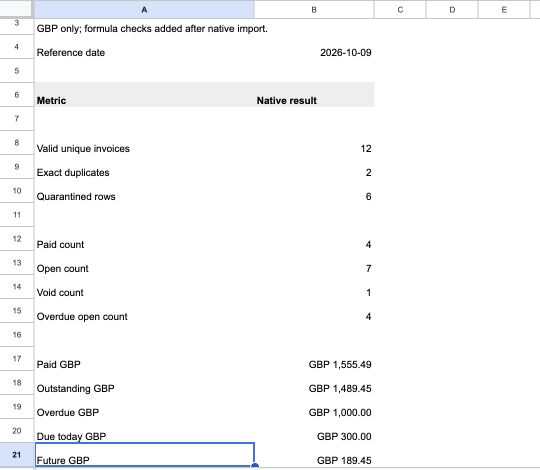Click the 'Outstanding GBP' cell
540x470 pixels.
pos(144,383)
